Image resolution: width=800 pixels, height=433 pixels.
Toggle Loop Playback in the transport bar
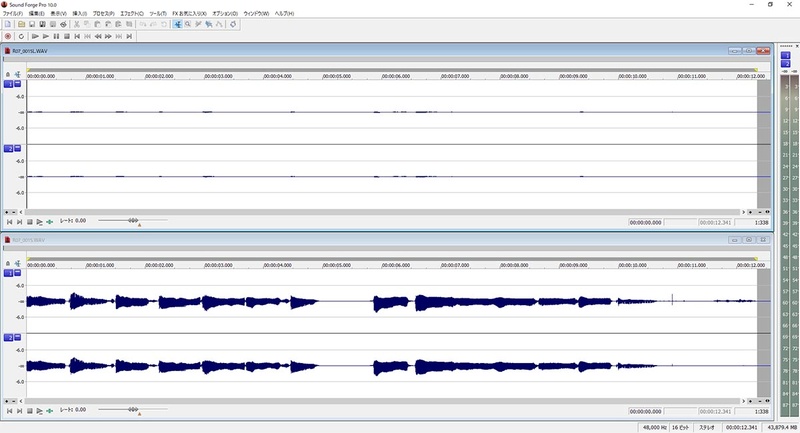[21, 36]
